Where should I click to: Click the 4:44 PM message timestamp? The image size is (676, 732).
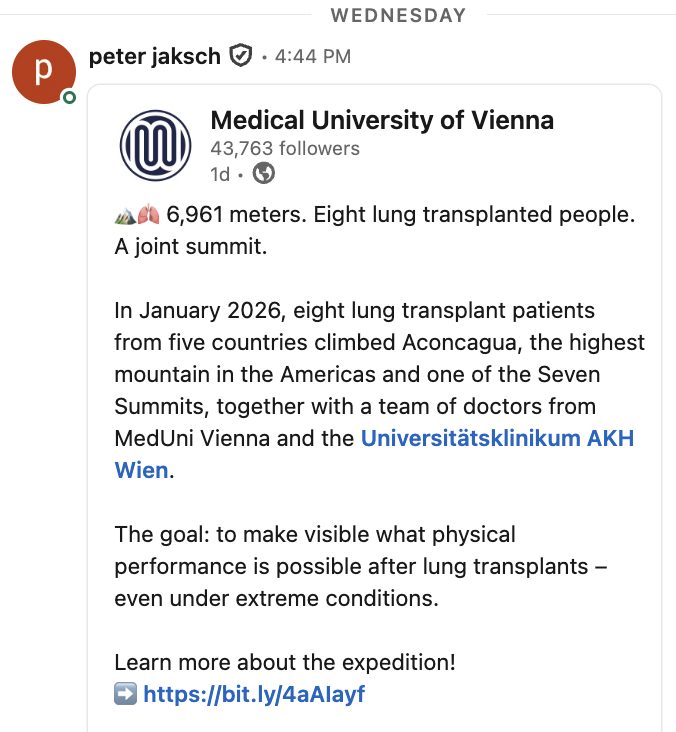(x=312, y=57)
